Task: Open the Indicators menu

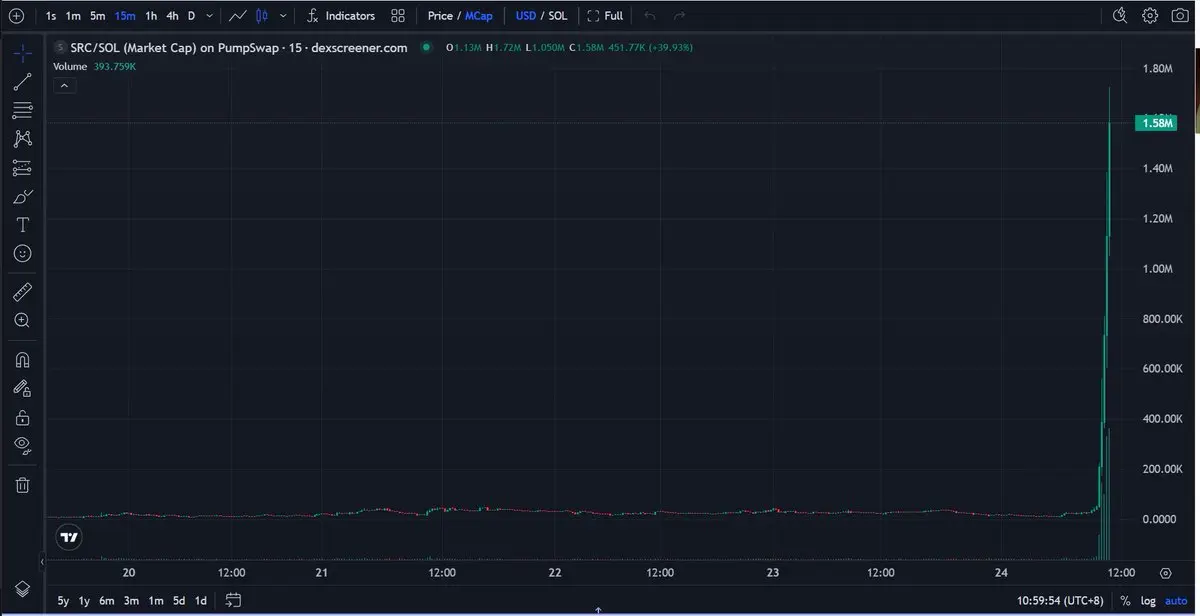Action: click(341, 16)
